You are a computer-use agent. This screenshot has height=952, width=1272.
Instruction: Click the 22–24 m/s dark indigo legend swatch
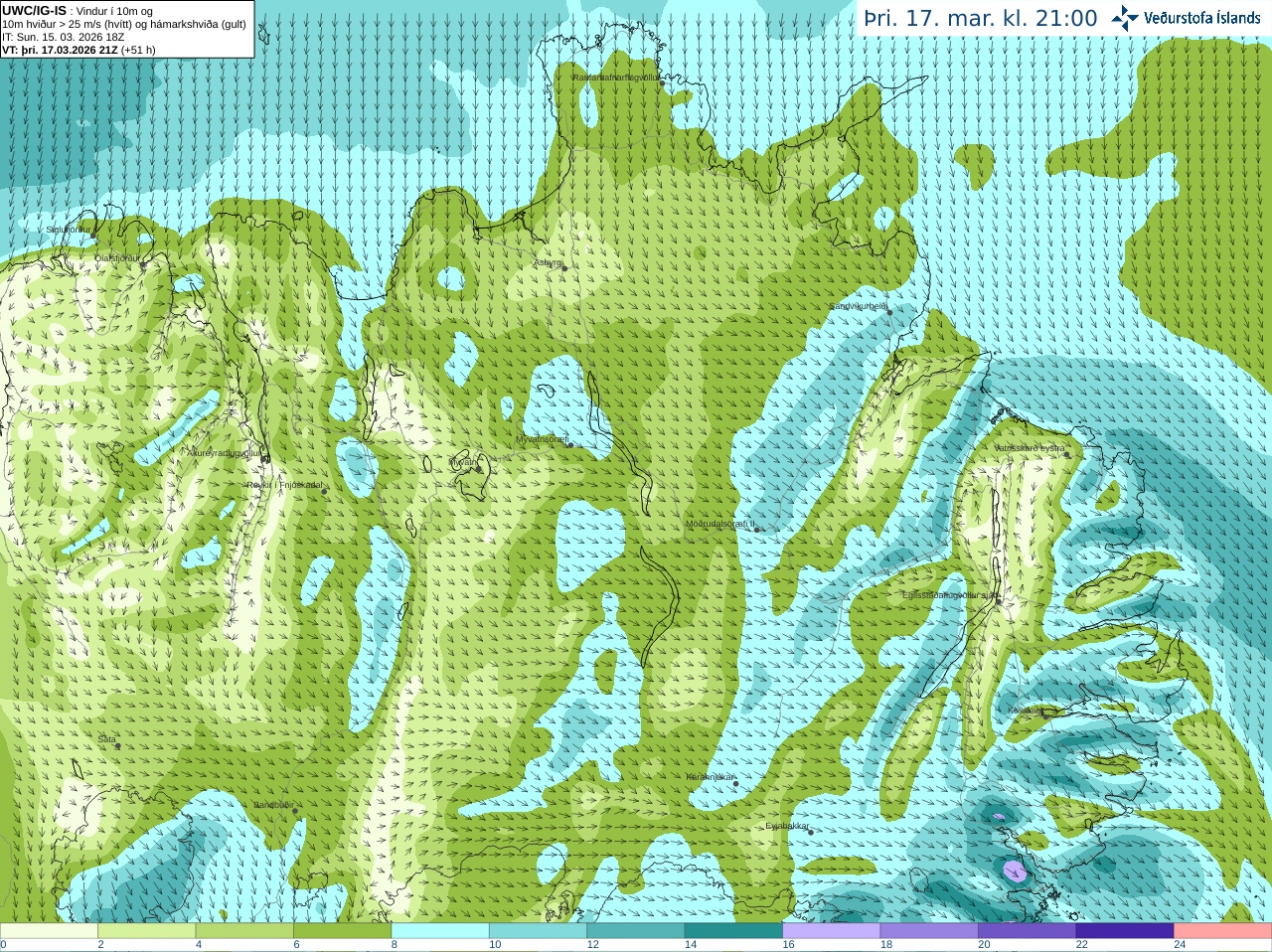1126,931
